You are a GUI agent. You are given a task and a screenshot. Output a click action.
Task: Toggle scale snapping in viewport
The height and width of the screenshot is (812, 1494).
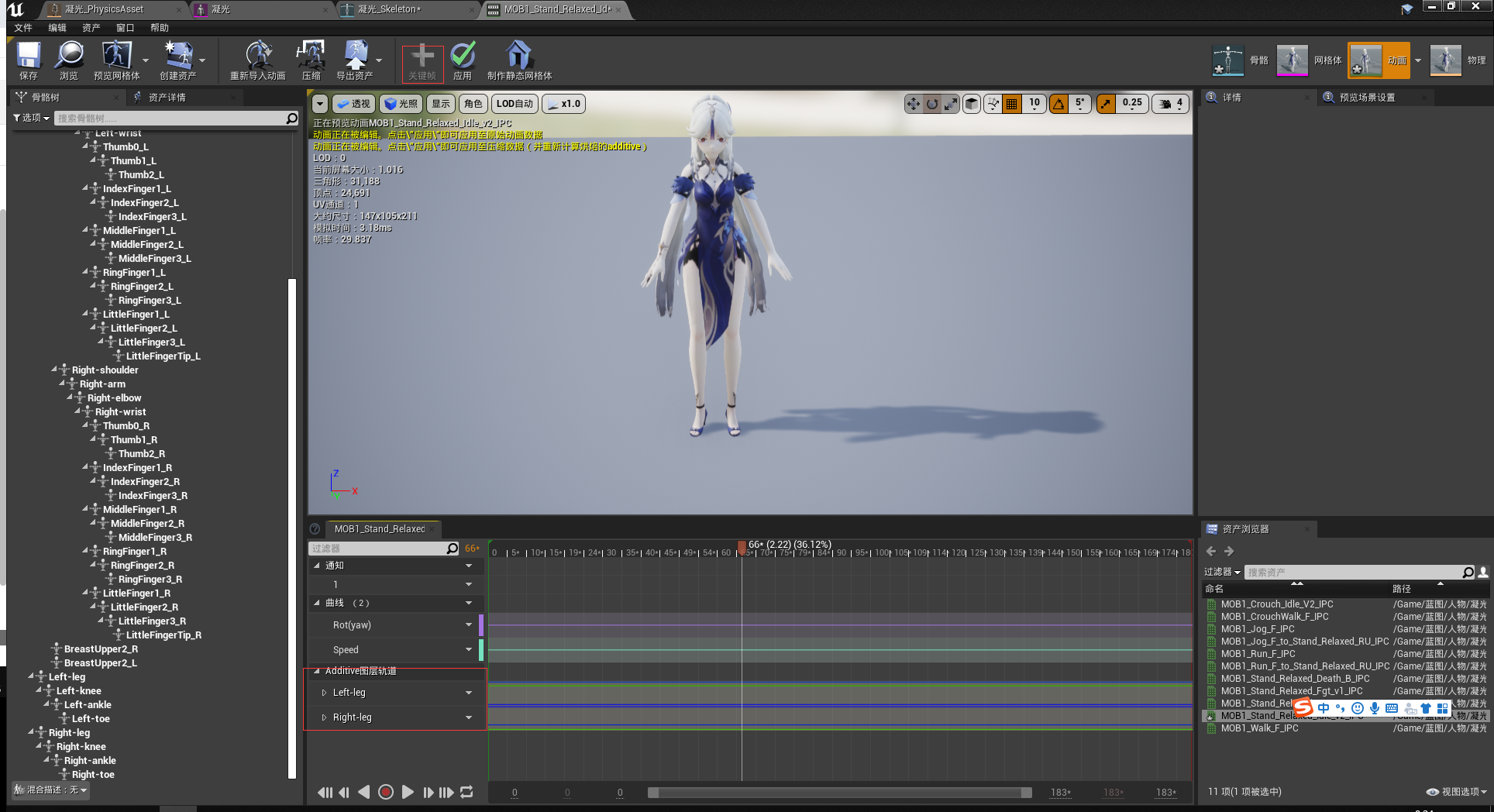[x=1106, y=104]
